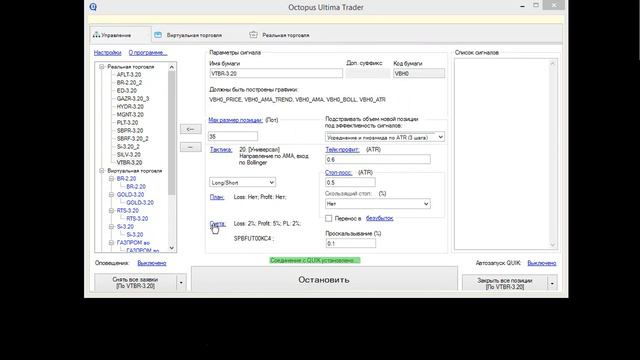Image resolution: width=640 pixels, height=360 pixels.
Task: Collapse the BR-2.20 group expander
Action: pos(111,179)
